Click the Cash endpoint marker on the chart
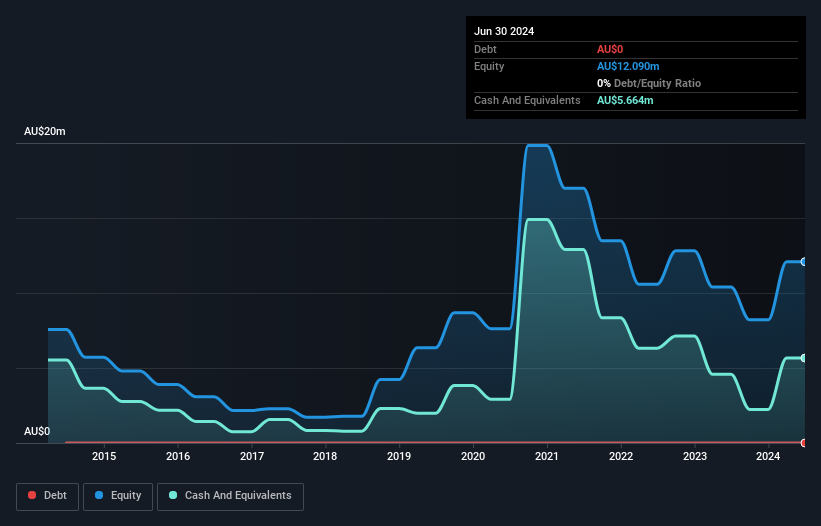The width and height of the screenshot is (821, 526). (x=804, y=358)
